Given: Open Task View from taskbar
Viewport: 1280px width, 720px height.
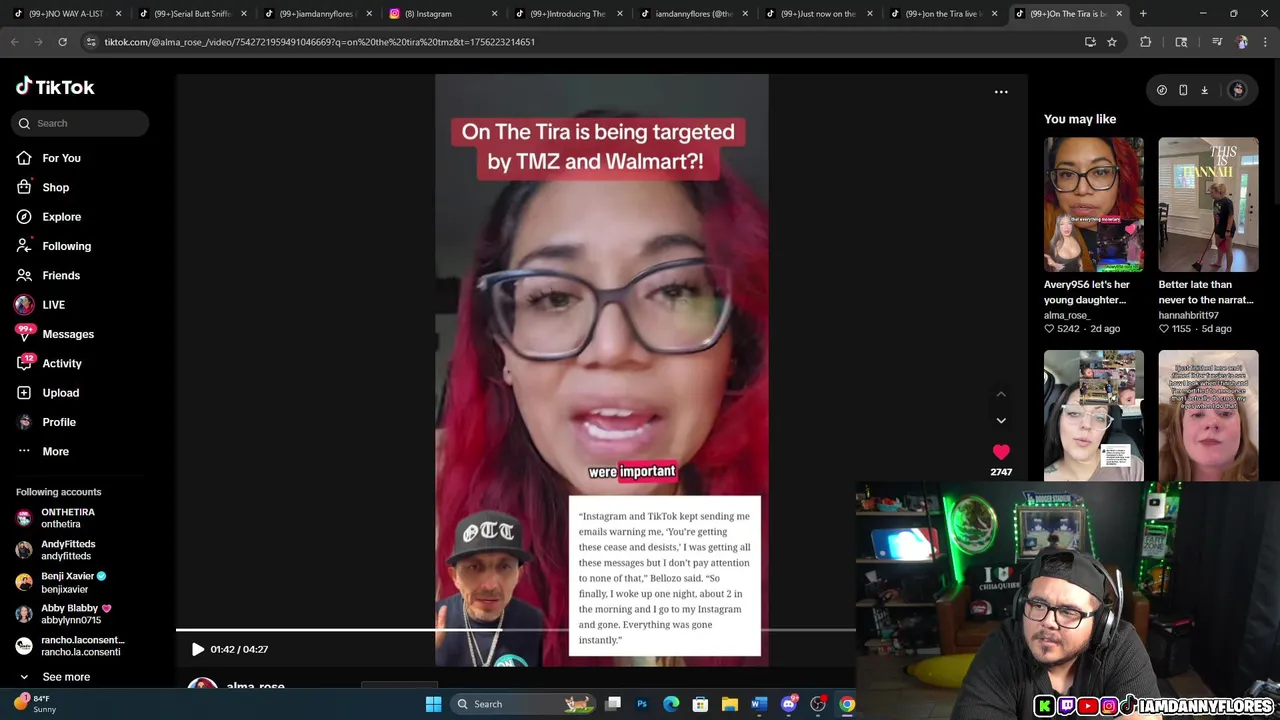Looking at the screenshot, I should point(613,704).
